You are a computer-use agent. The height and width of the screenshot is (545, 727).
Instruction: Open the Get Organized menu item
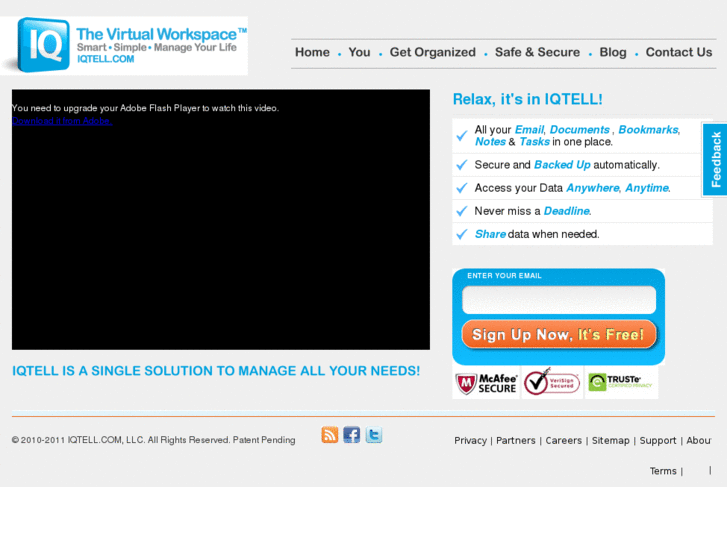(433, 52)
